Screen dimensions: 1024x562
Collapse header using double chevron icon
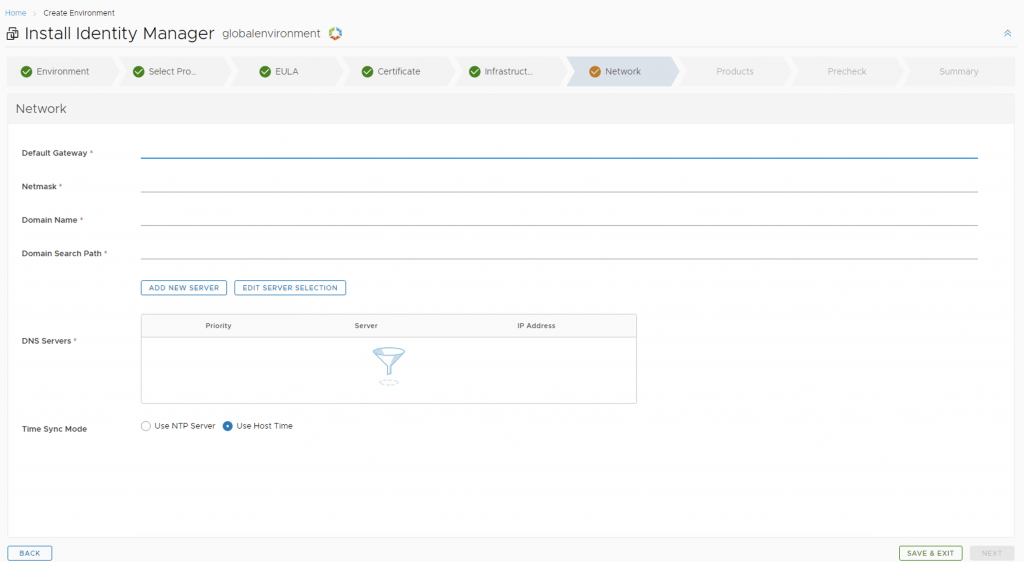1007,33
